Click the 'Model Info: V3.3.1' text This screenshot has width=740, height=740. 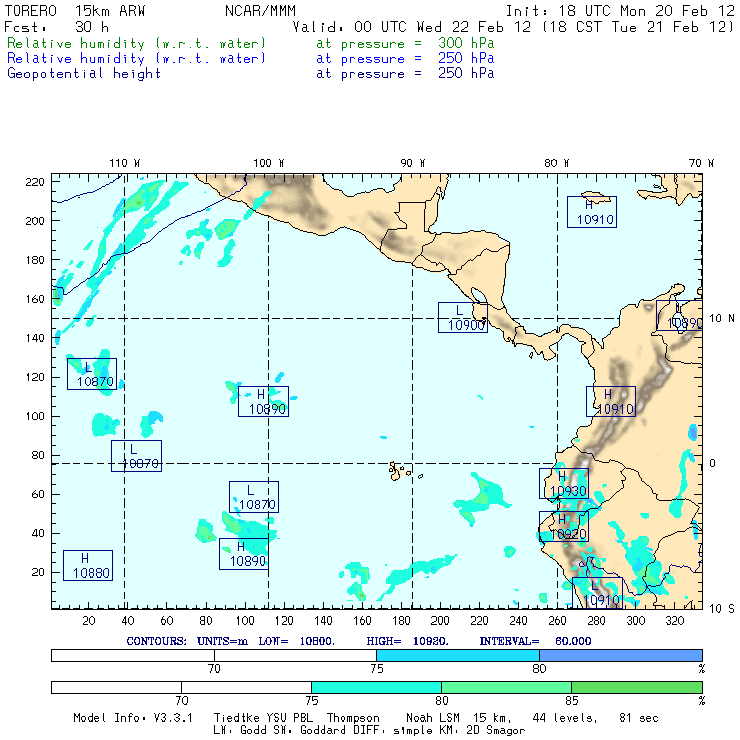(133, 718)
